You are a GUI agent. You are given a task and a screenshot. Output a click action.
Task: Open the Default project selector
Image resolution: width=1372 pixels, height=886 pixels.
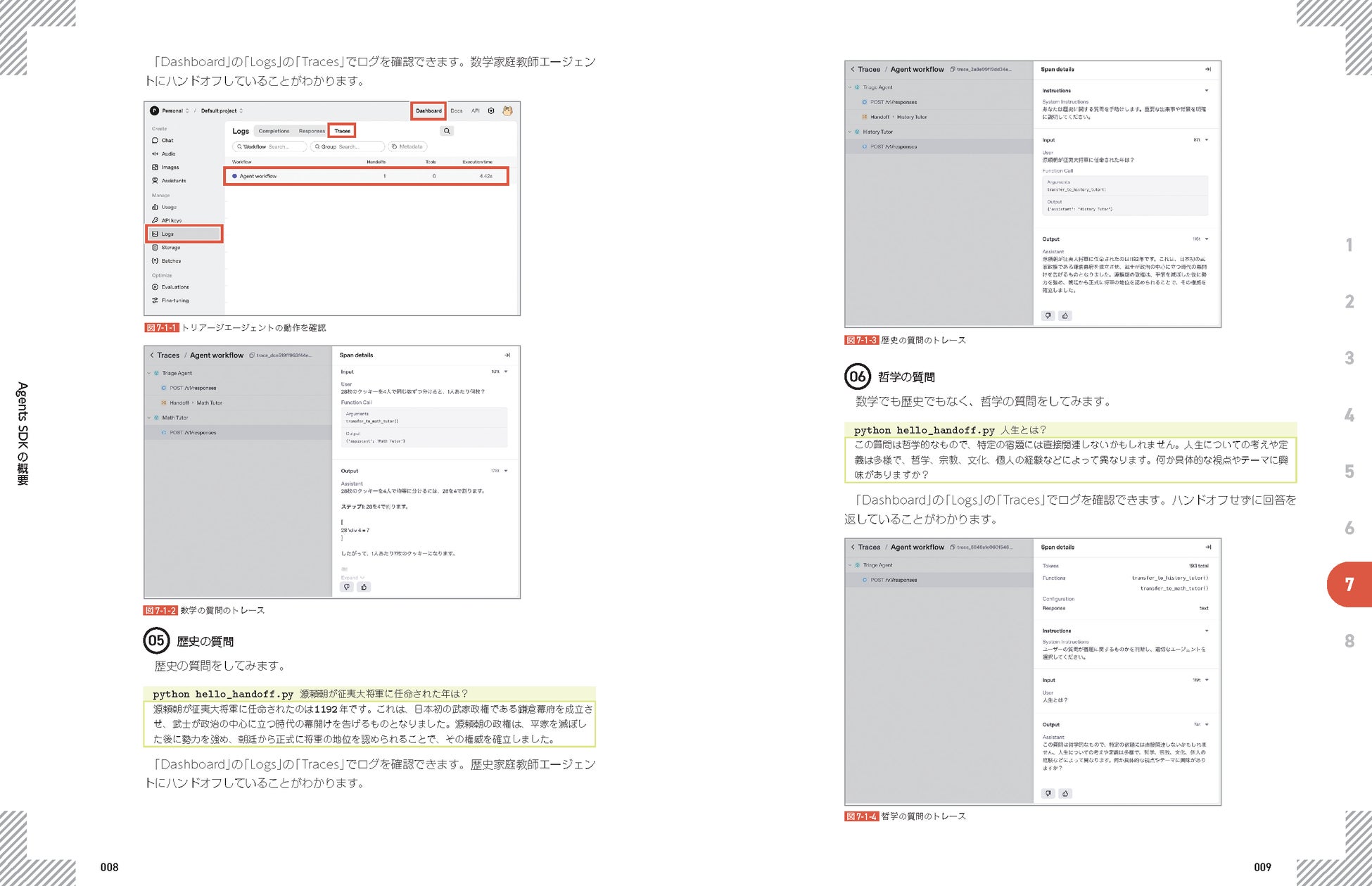222,110
